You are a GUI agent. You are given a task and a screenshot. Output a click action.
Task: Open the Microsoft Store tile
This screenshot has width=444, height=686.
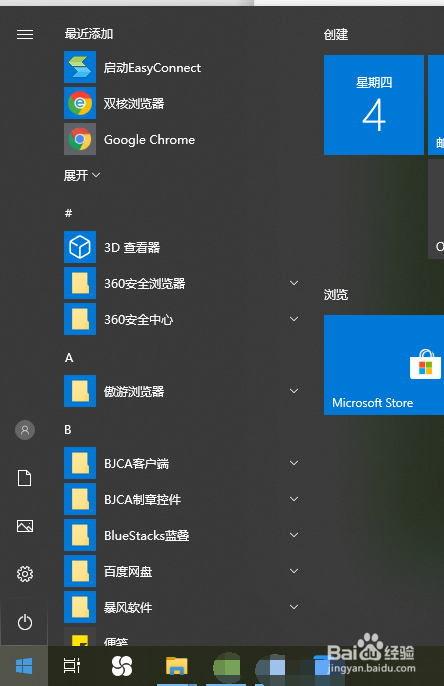pyautogui.click(x=384, y=365)
